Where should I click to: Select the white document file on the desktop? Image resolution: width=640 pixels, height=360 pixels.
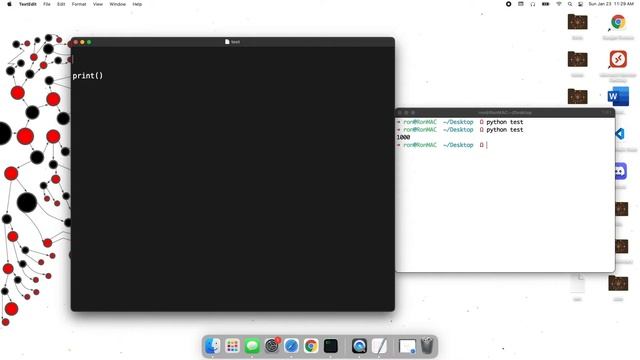coord(577,283)
